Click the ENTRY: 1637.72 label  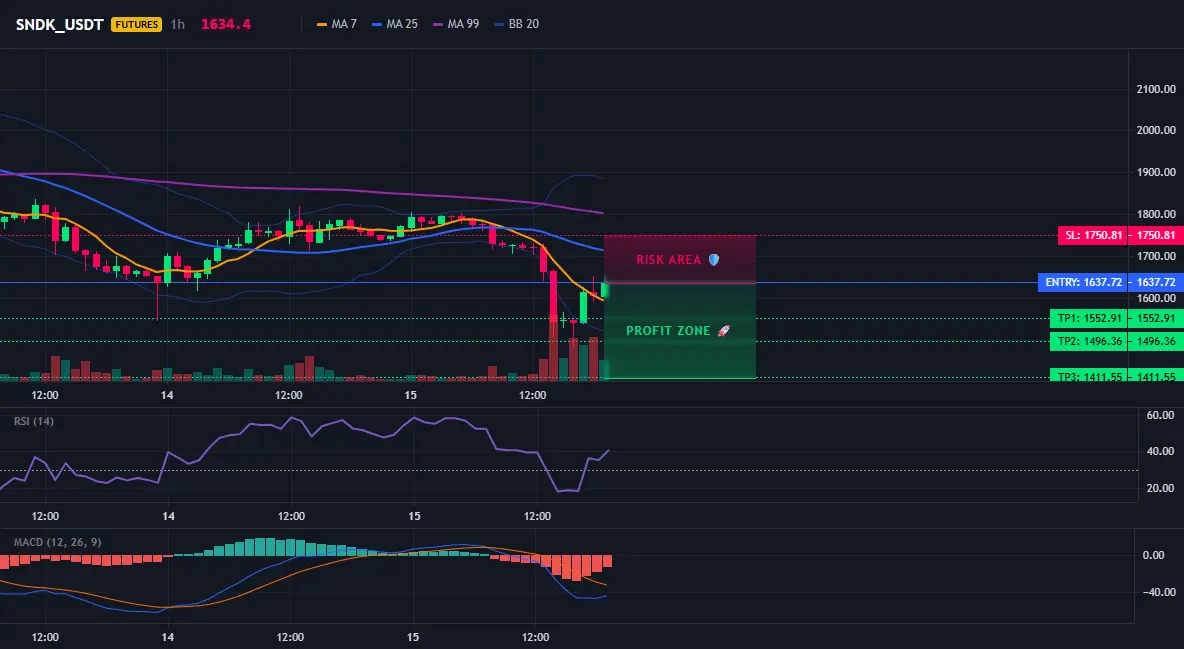point(1084,283)
